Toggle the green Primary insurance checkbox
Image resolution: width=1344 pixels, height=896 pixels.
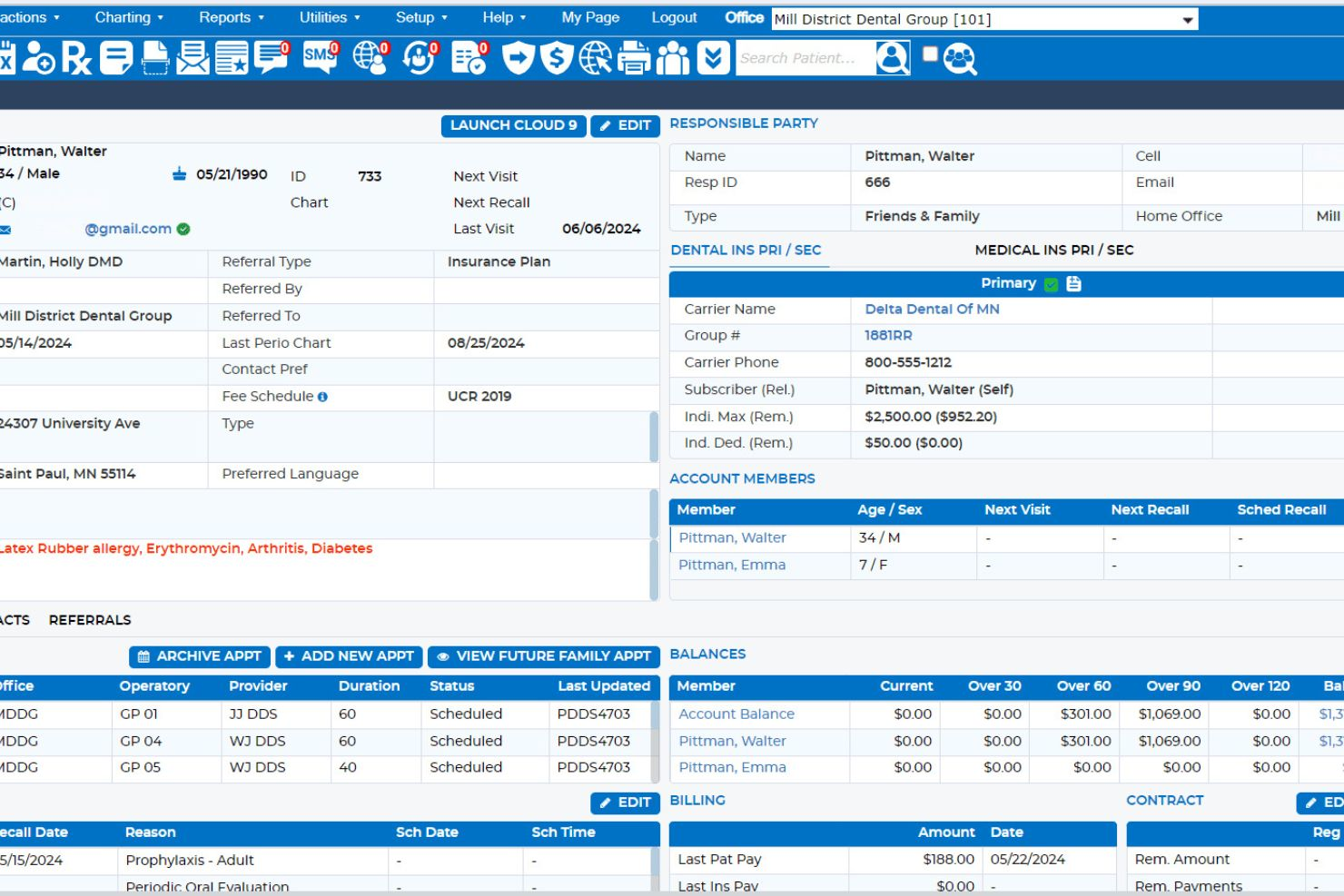[1051, 284]
